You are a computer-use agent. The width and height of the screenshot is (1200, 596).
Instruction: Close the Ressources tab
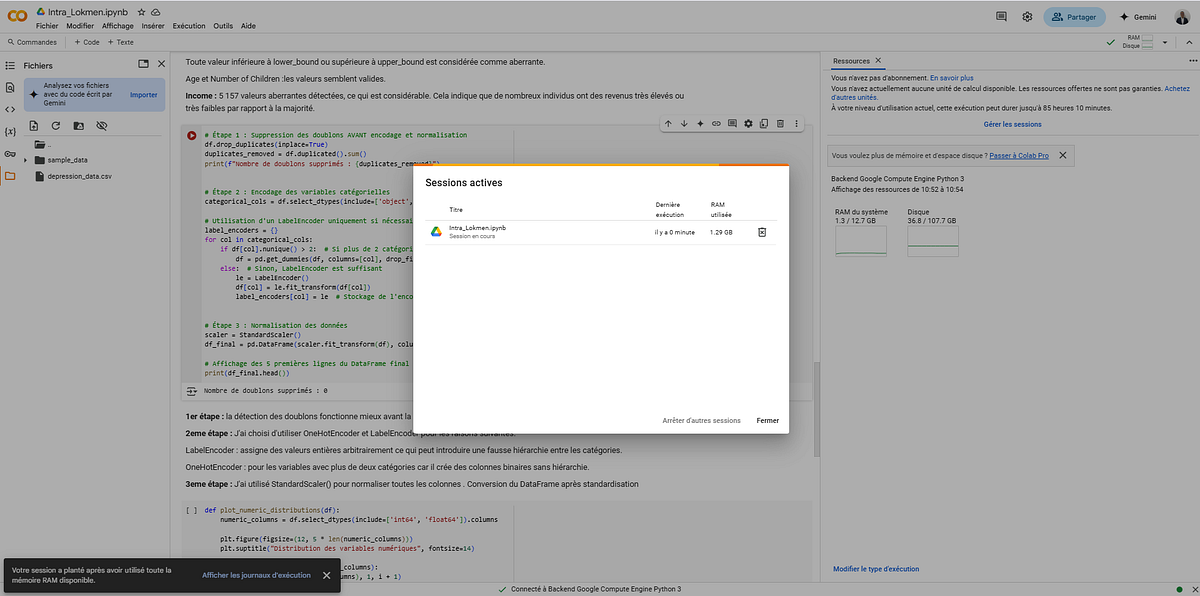877,61
